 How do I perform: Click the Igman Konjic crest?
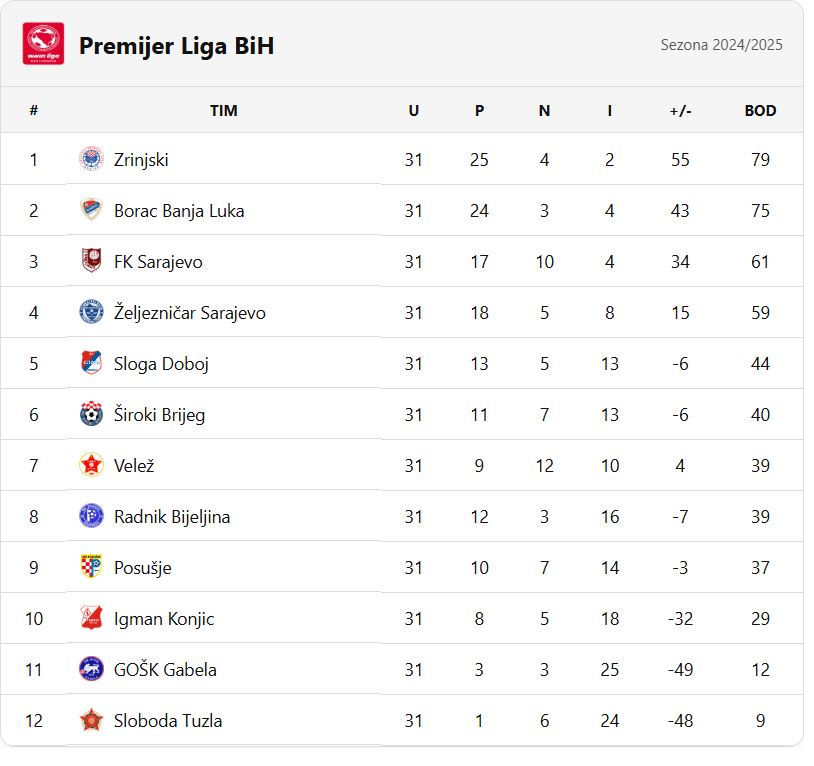click(92, 619)
